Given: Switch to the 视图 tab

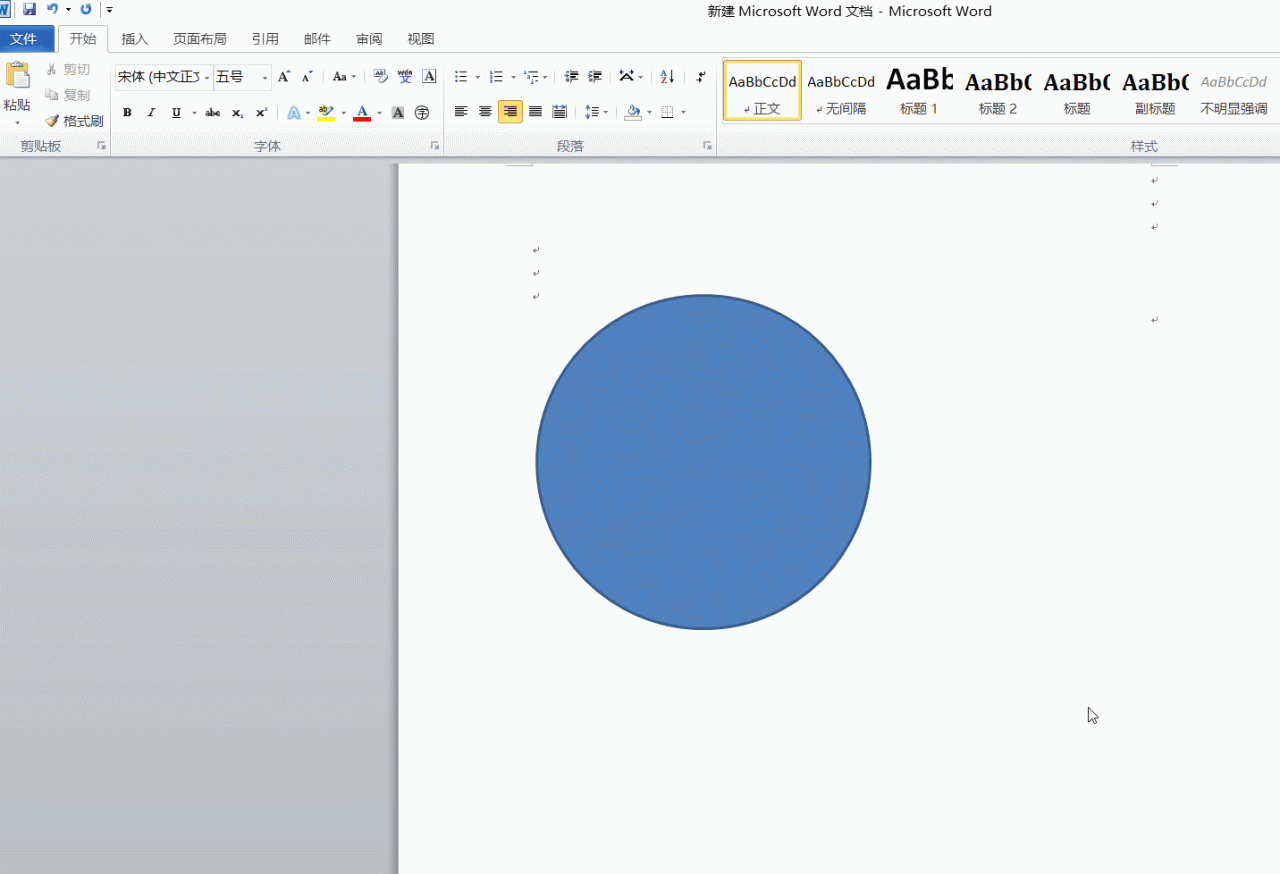Looking at the screenshot, I should point(421,39).
